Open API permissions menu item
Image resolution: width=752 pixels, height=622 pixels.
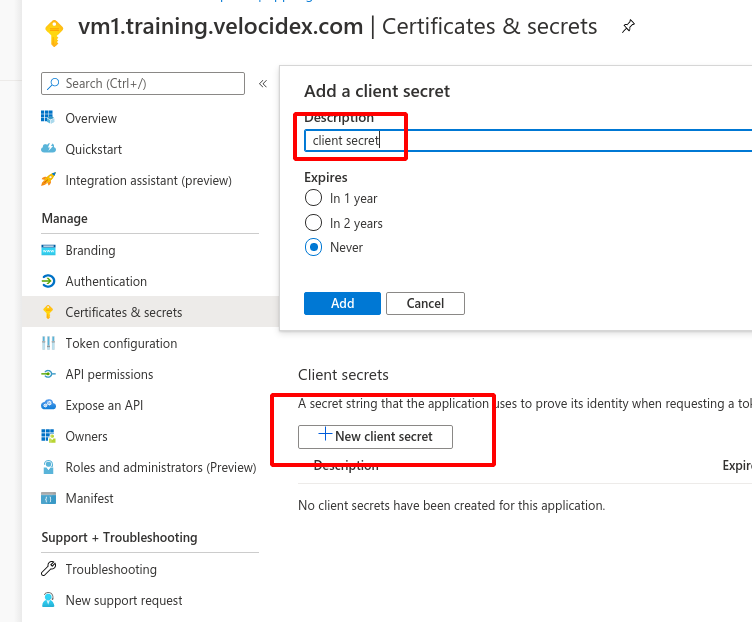109,374
